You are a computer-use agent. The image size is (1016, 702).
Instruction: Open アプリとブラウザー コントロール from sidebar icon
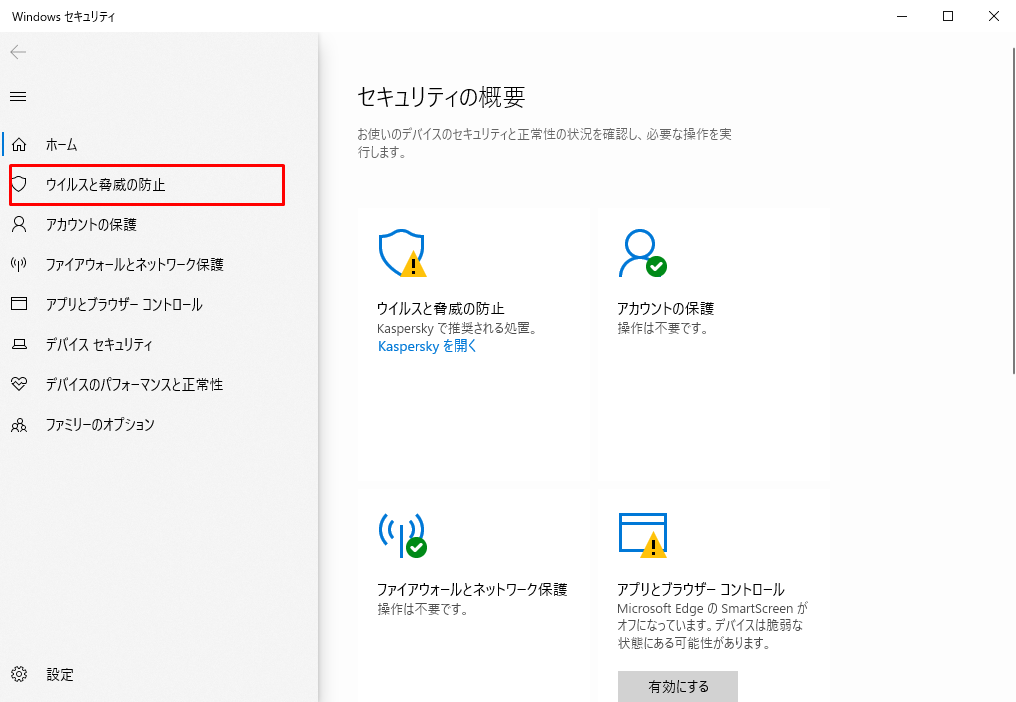click(x=19, y=304)
